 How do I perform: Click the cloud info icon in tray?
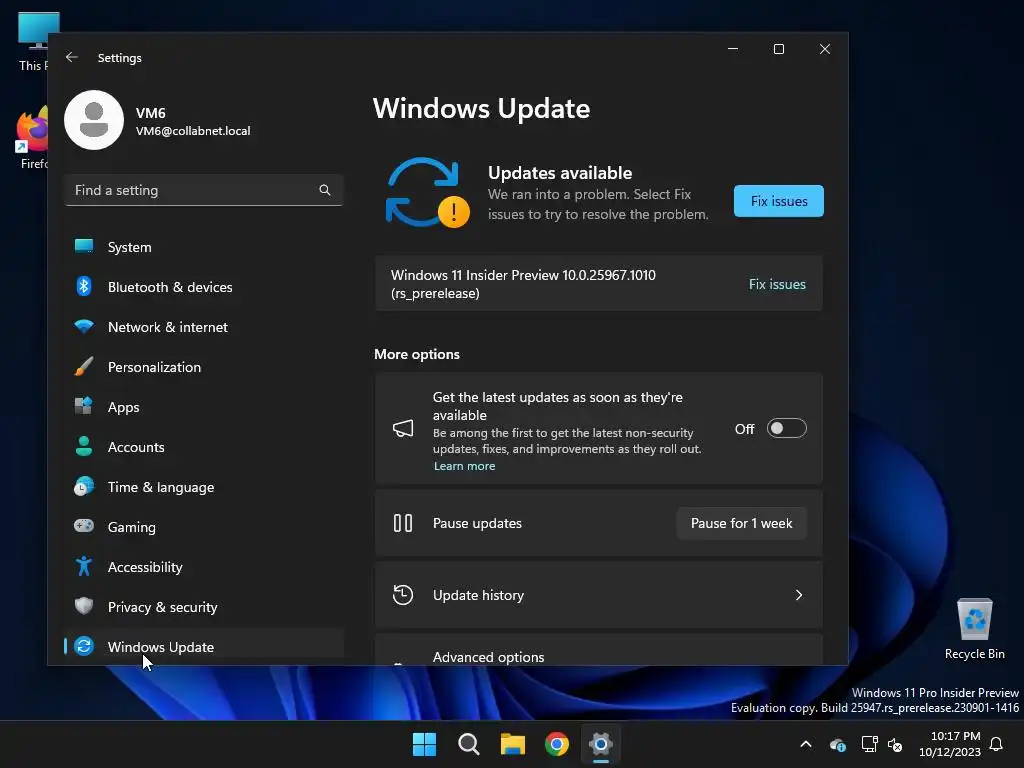(838, 744)
